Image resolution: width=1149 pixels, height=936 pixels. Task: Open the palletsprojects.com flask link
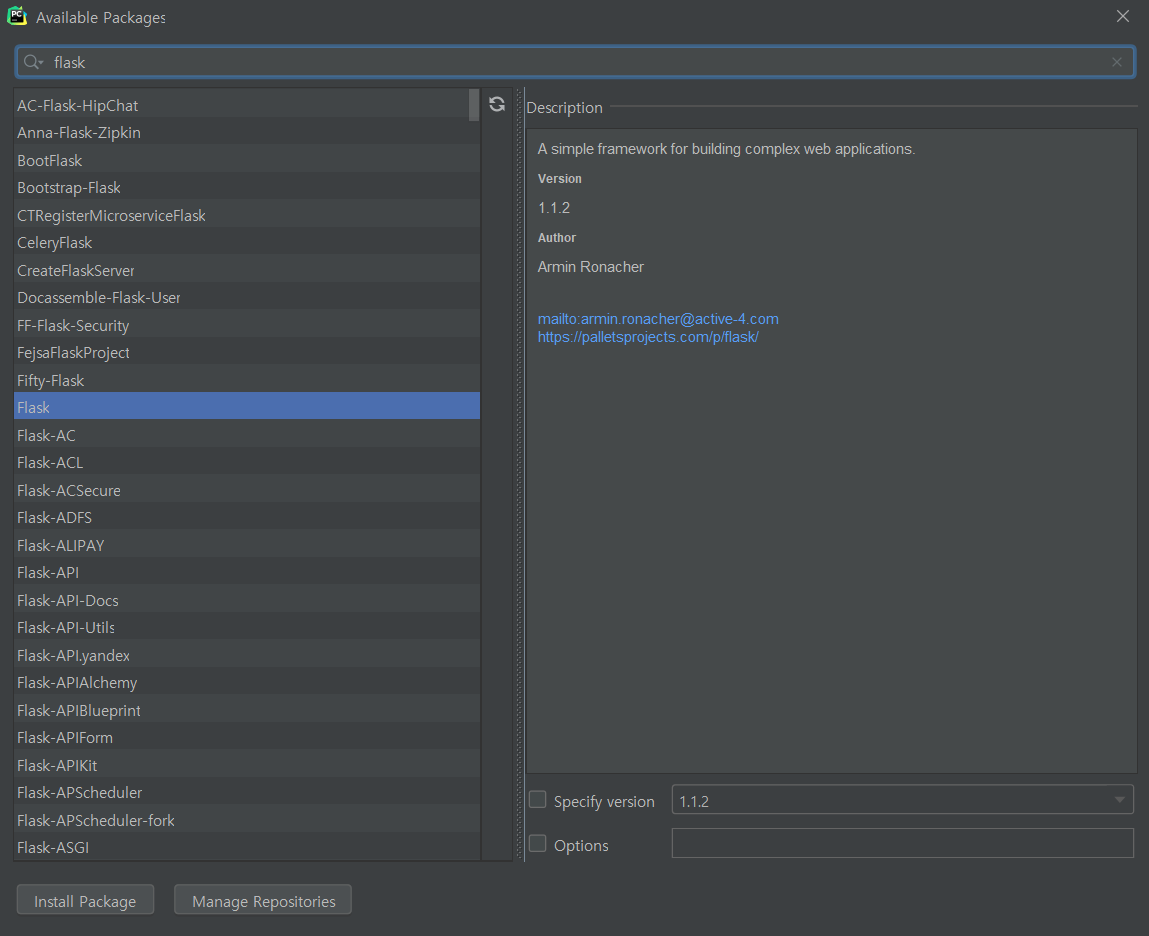(648, 337)
